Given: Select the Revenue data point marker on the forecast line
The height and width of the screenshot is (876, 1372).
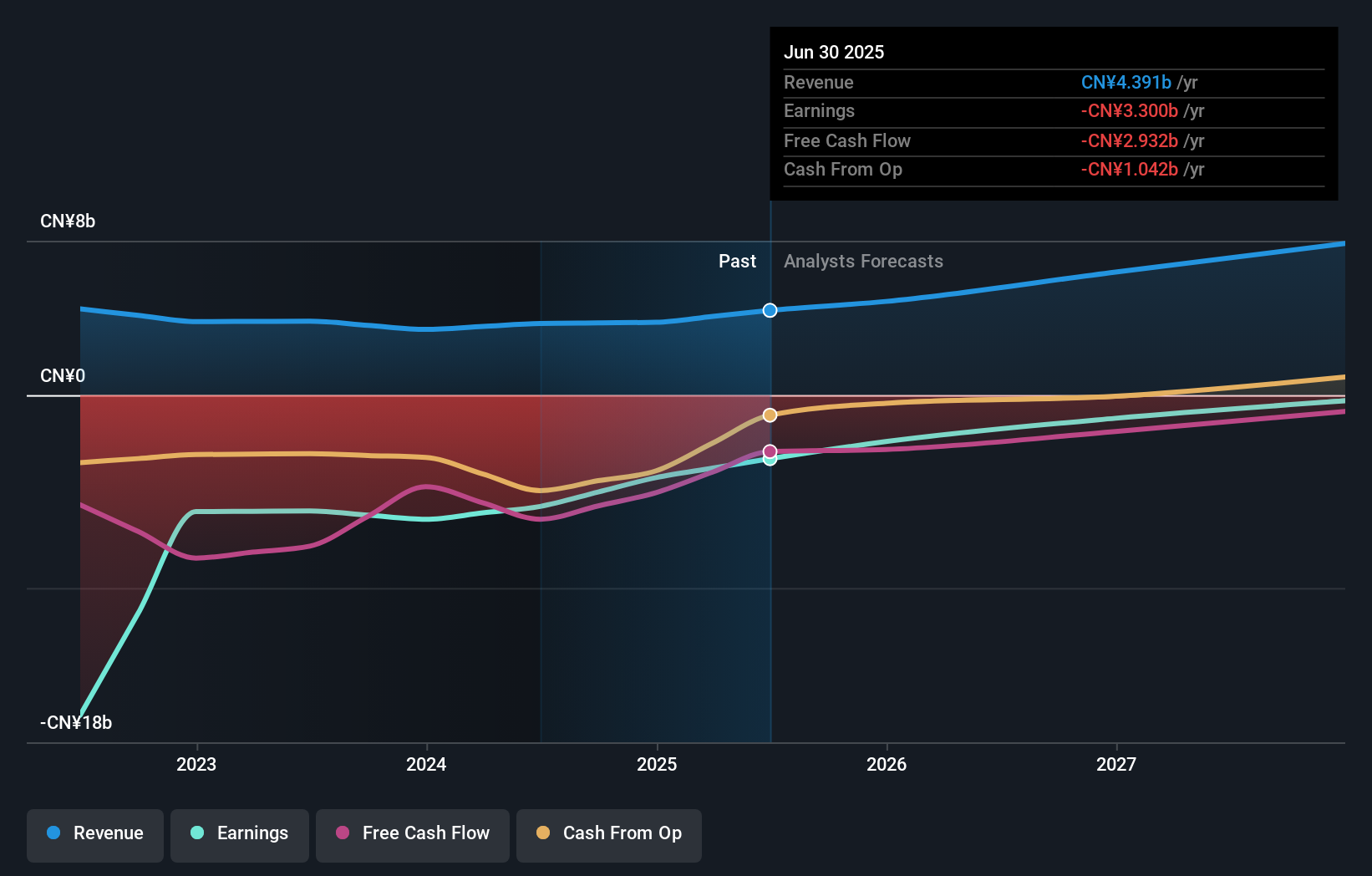Looking at the screenshot, I should coord(770,310).
